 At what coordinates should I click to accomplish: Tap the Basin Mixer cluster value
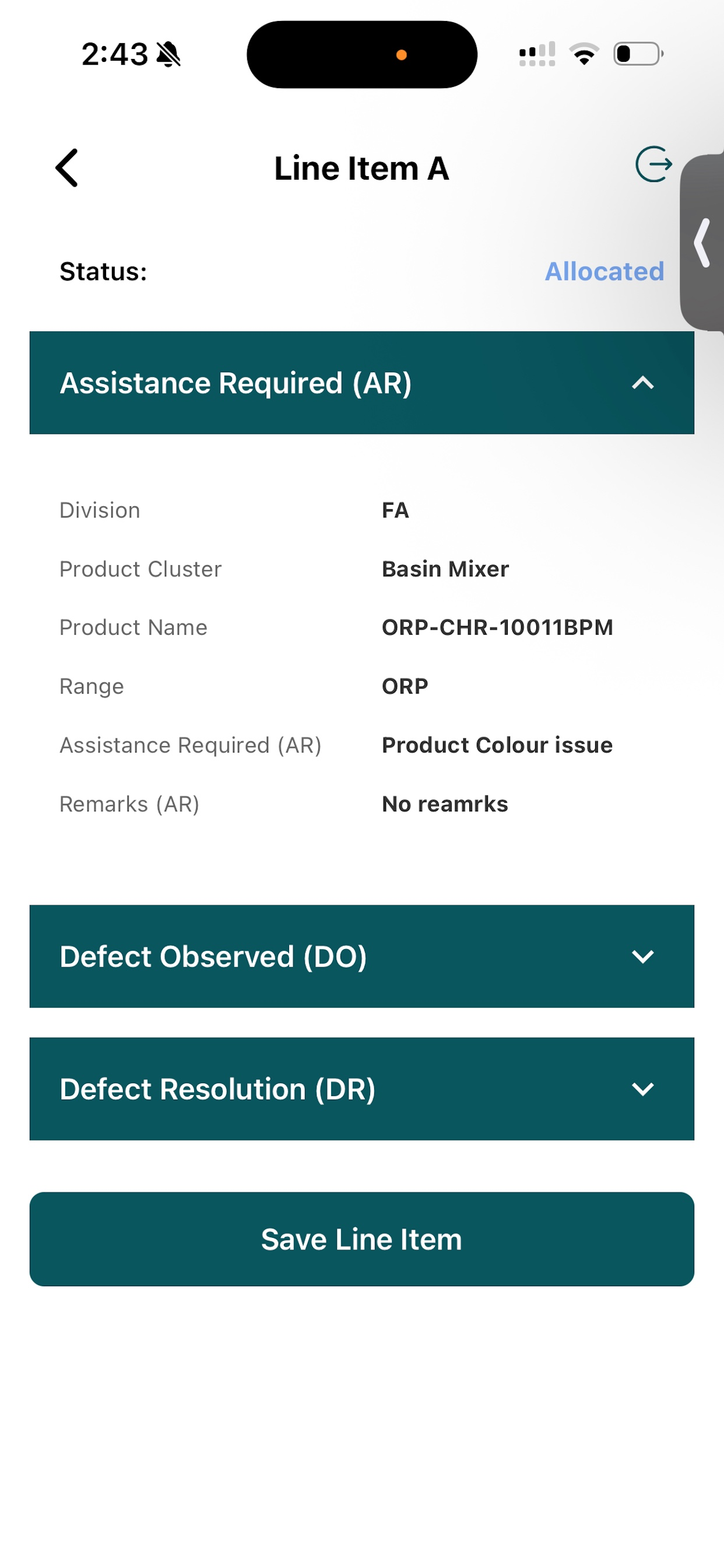[445, 569]
